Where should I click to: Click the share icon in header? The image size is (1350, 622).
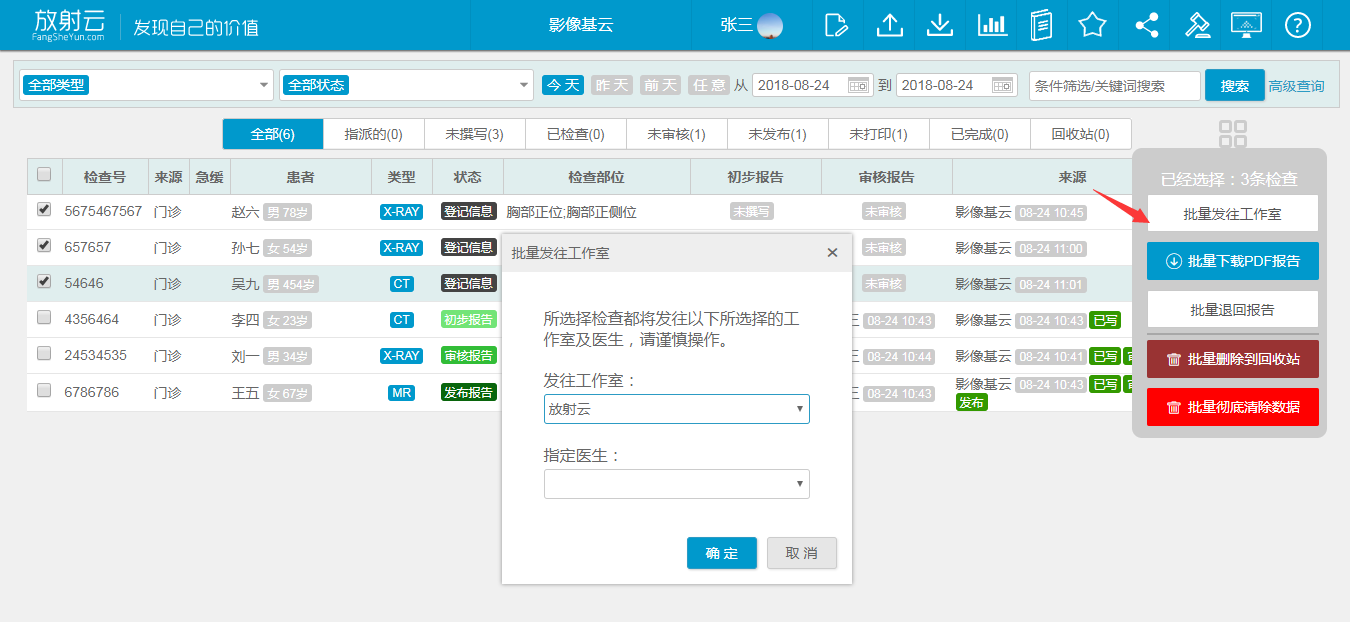(1146, 25)
